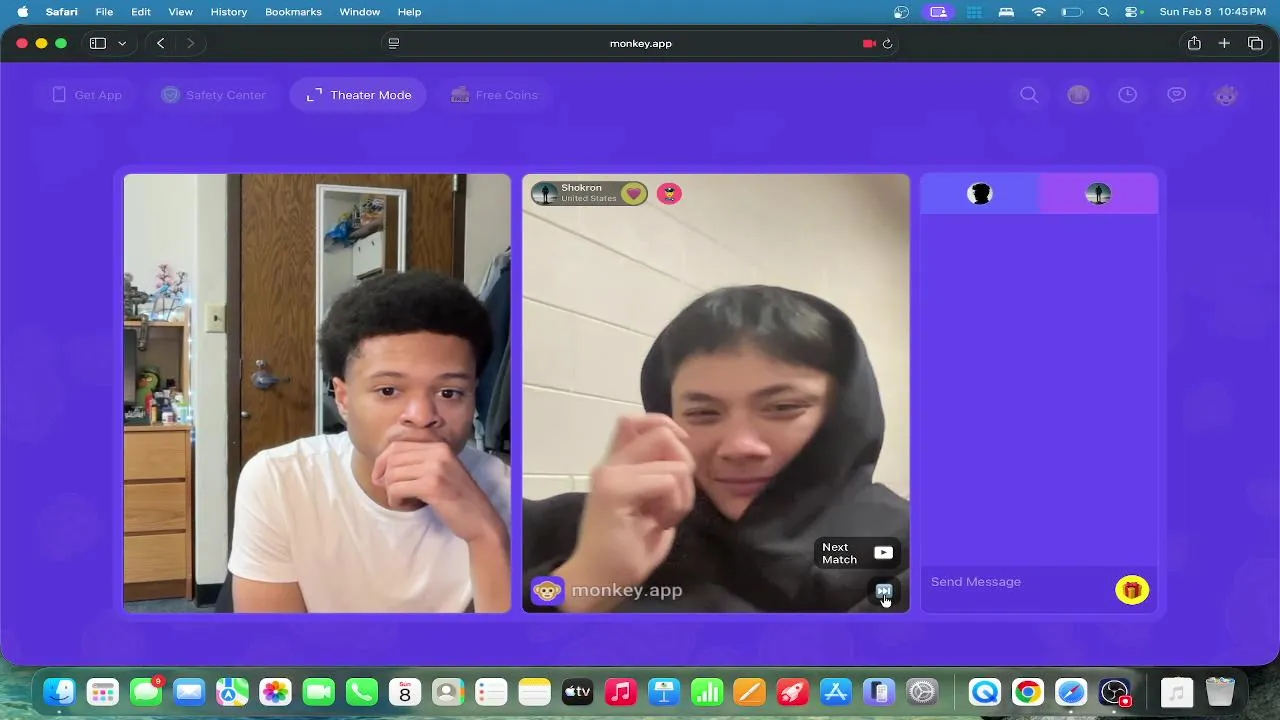
Task: Click the battery status icon
Action: tap(1072, 12)
